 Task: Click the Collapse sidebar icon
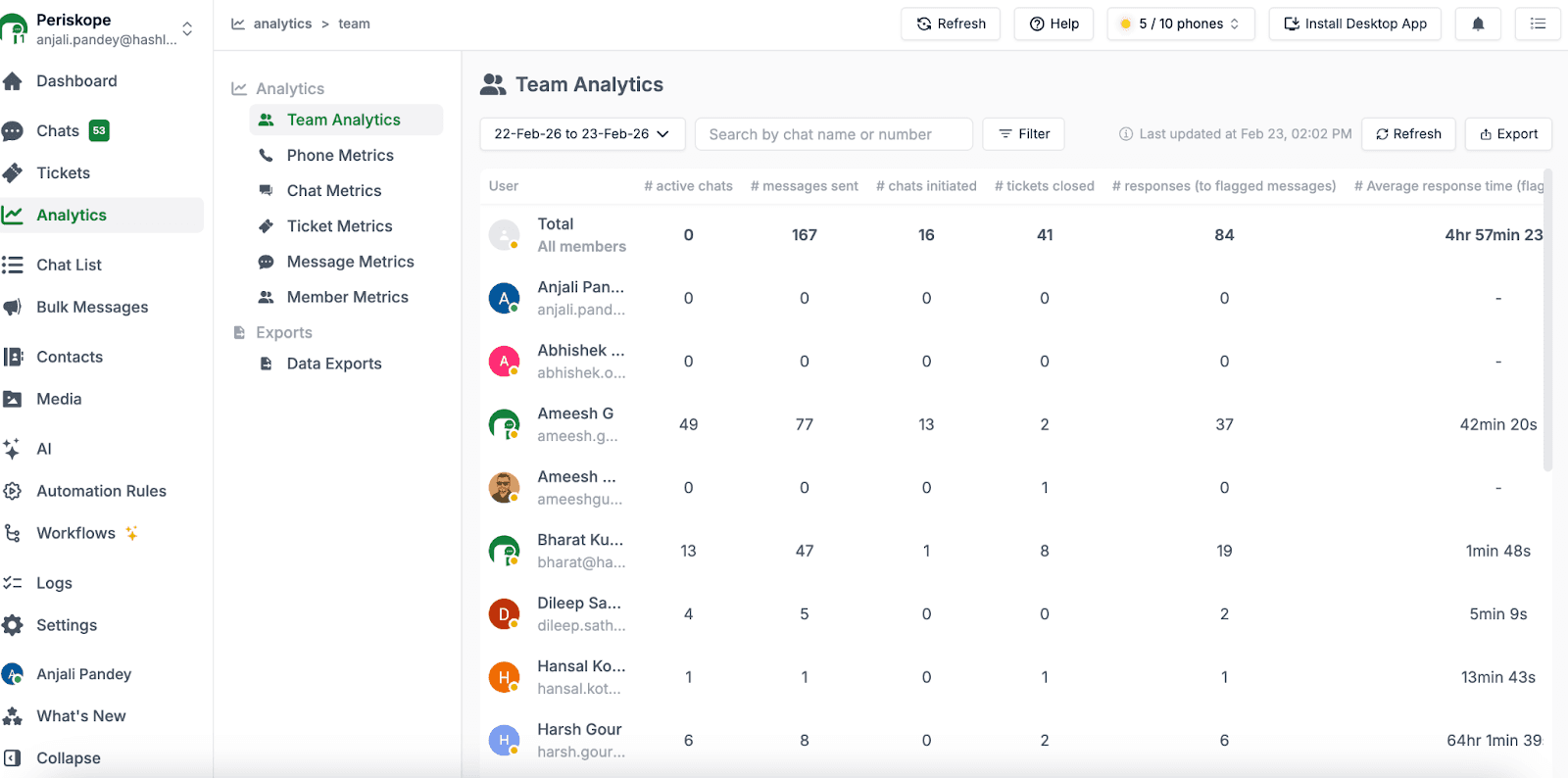pyautogui.click(x=13, y=758)
